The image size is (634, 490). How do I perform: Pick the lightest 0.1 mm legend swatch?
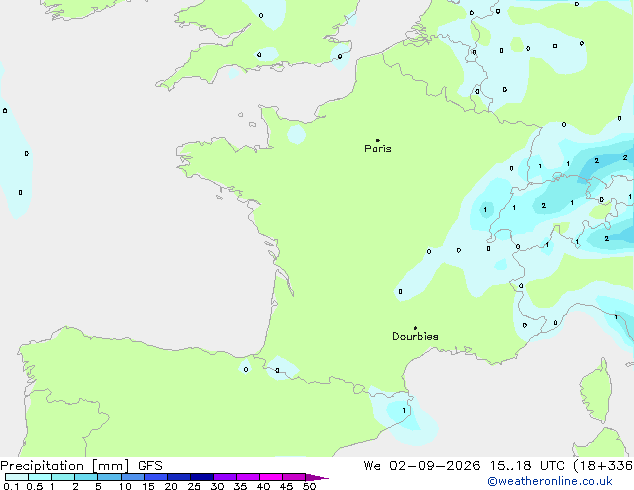[17, 477]
